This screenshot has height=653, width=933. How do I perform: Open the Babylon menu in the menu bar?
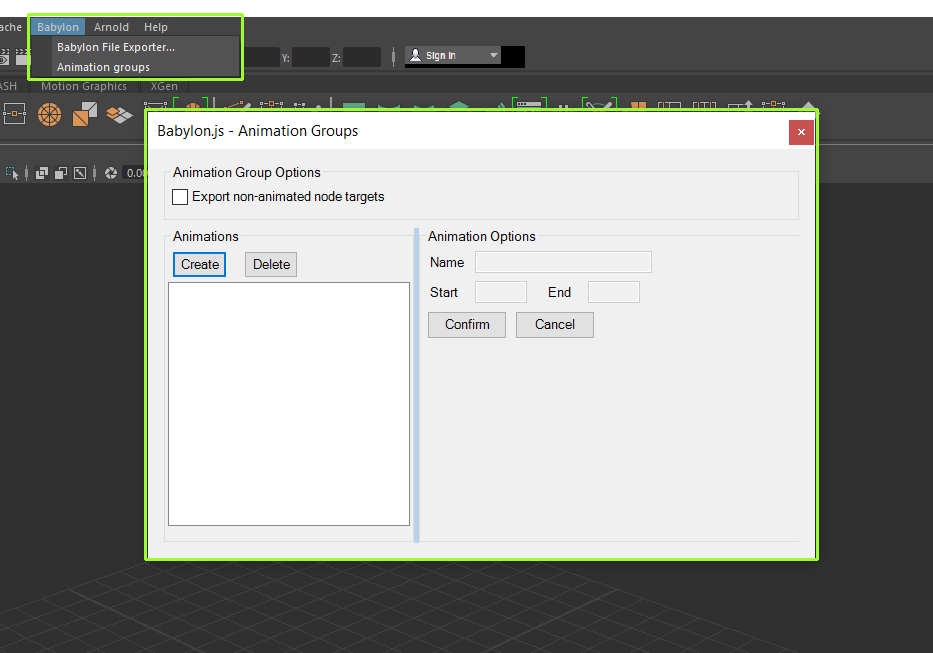pos(58,27)
